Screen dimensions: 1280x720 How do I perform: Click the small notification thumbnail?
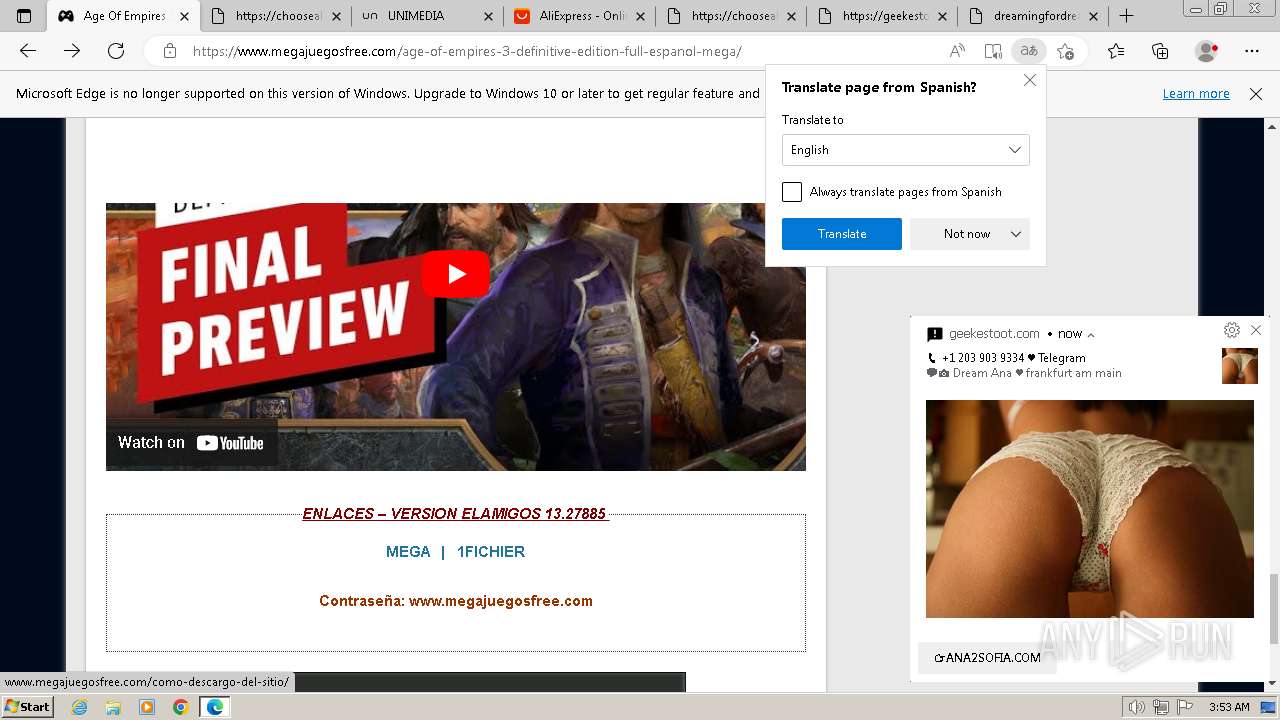coord(1240,366)
